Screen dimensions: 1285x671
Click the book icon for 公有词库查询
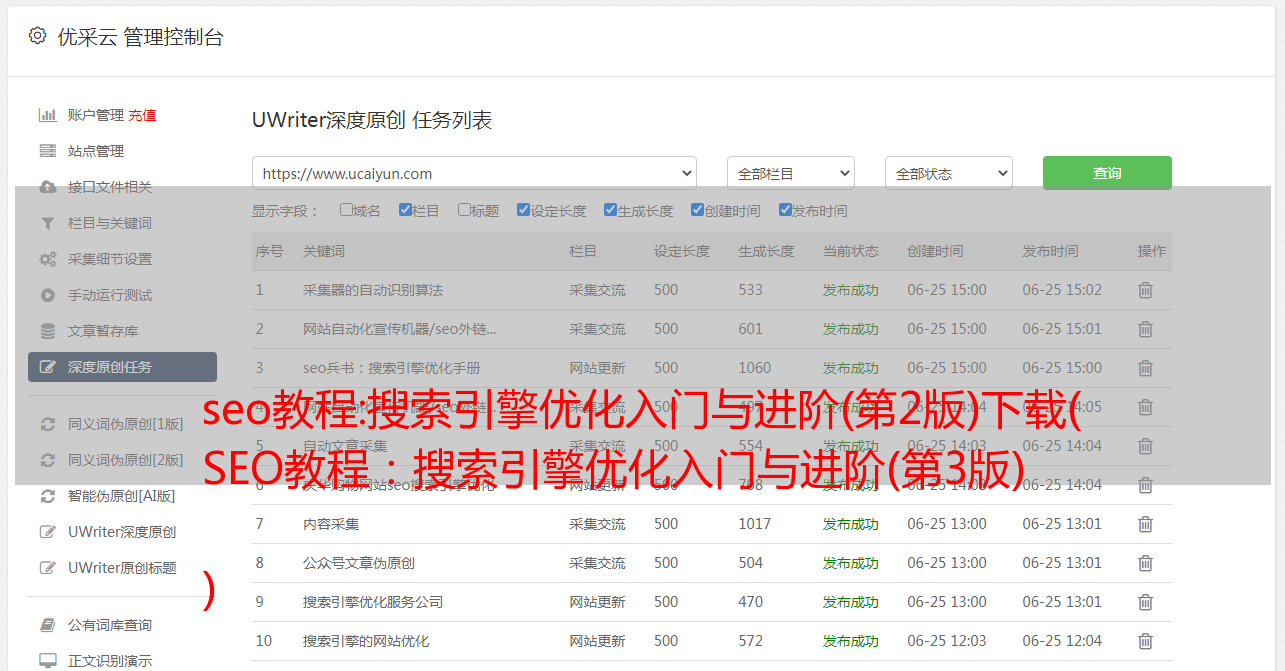coord(47,625)
